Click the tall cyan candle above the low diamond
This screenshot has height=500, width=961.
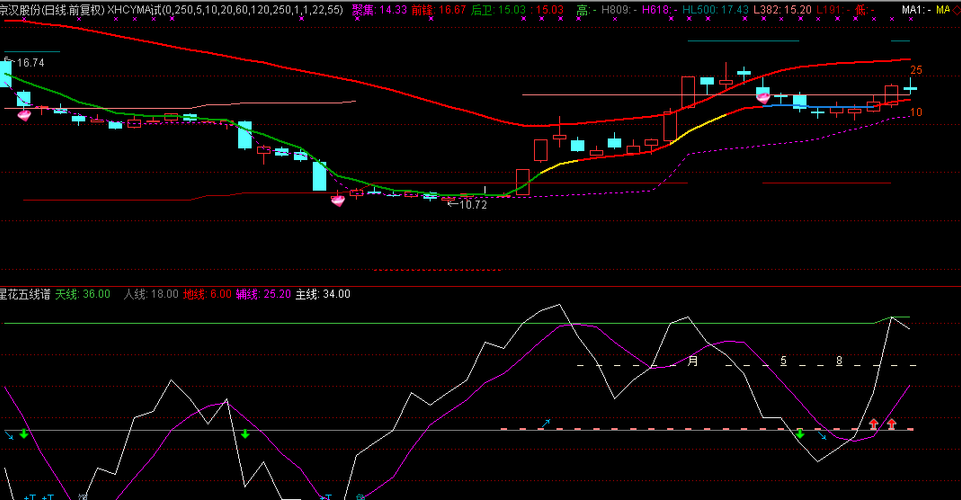point(319,176)
